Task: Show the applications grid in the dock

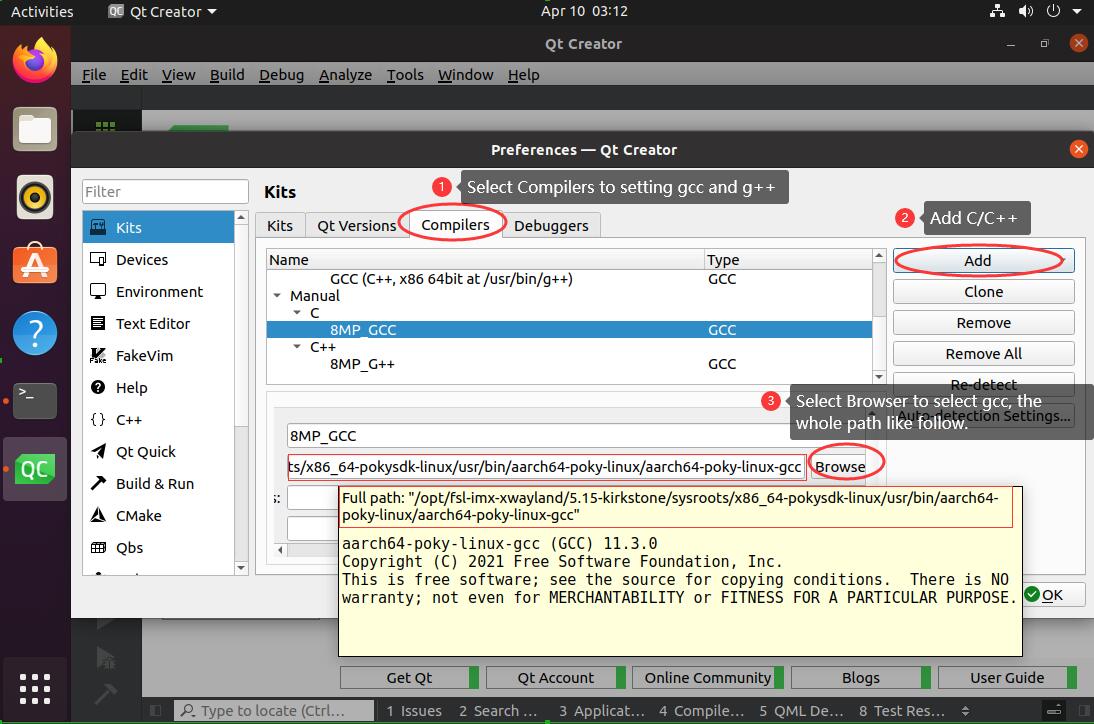Action: point(35,689)
